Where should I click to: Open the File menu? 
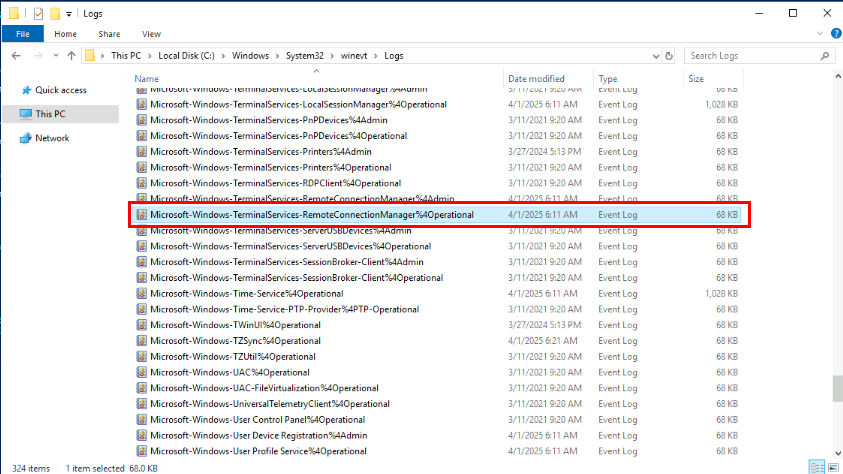23,34
